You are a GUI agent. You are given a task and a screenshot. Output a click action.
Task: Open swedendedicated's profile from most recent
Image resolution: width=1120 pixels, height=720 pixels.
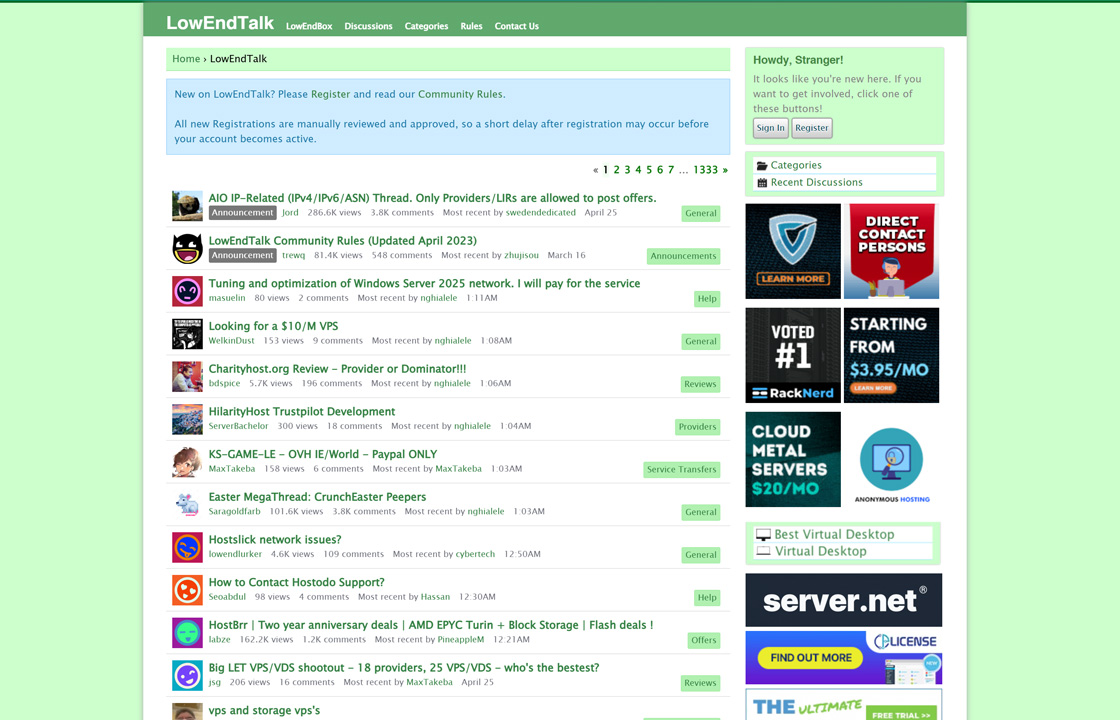point(541,213)
